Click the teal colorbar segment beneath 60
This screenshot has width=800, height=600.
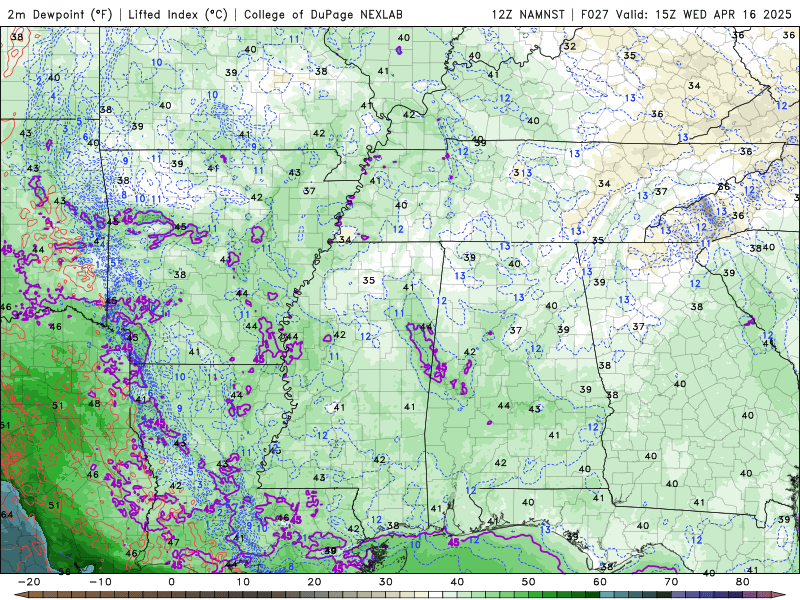[607, 594]
